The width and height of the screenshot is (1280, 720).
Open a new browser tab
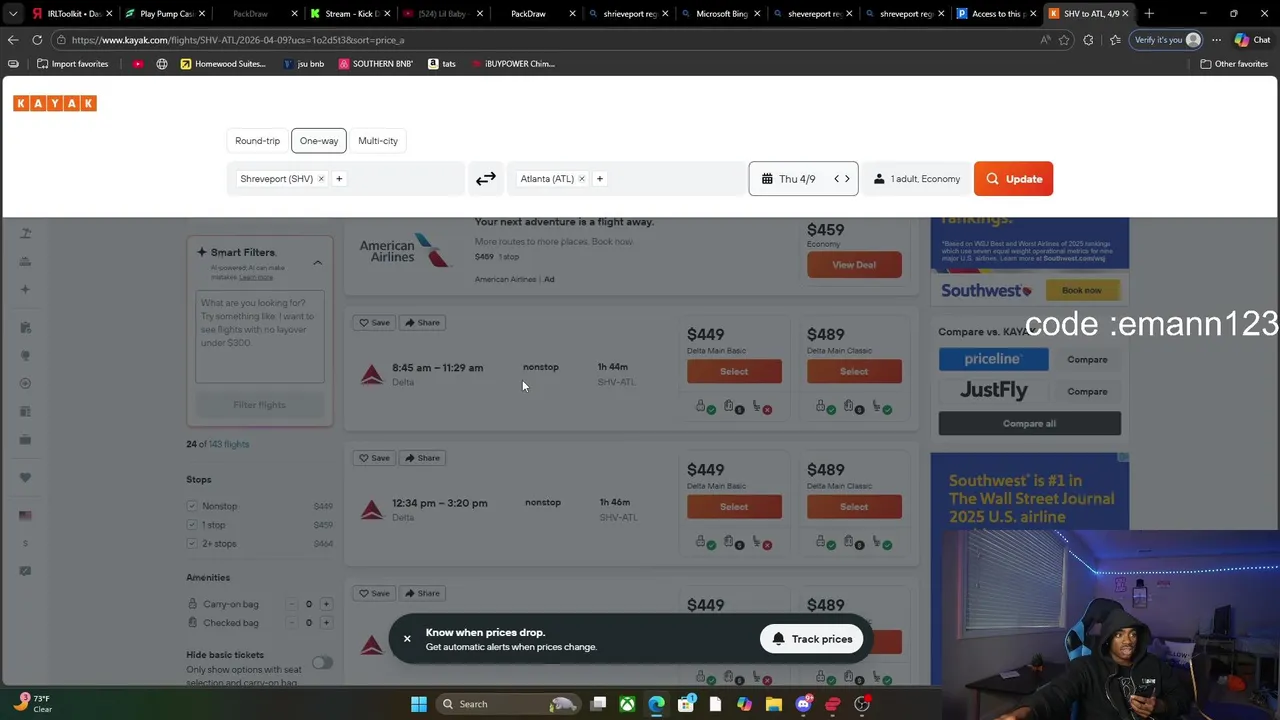pyautogui.click(x=1149, y=14)
